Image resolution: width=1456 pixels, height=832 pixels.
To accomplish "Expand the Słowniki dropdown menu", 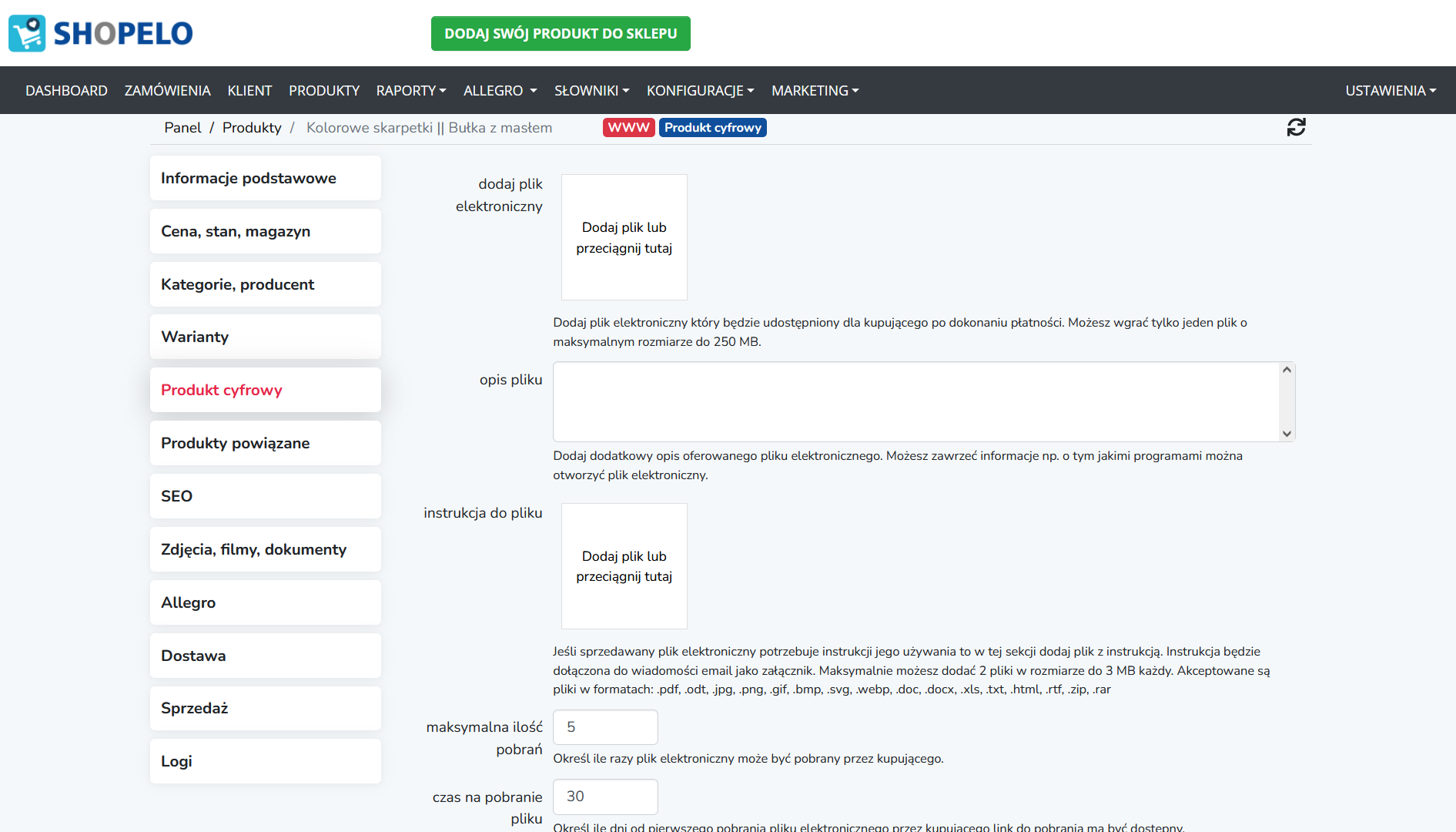I will 592,90.
